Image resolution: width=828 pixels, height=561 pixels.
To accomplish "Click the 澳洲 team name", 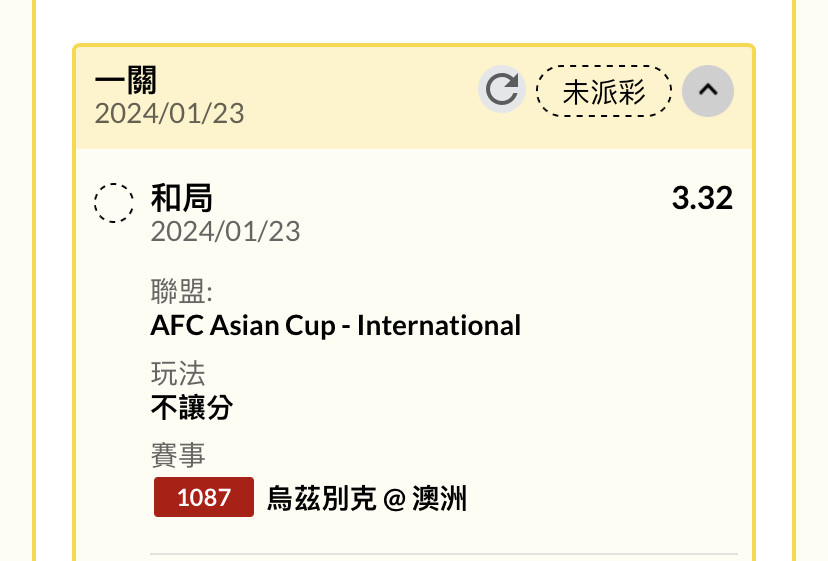I will [x=439, y=498].
